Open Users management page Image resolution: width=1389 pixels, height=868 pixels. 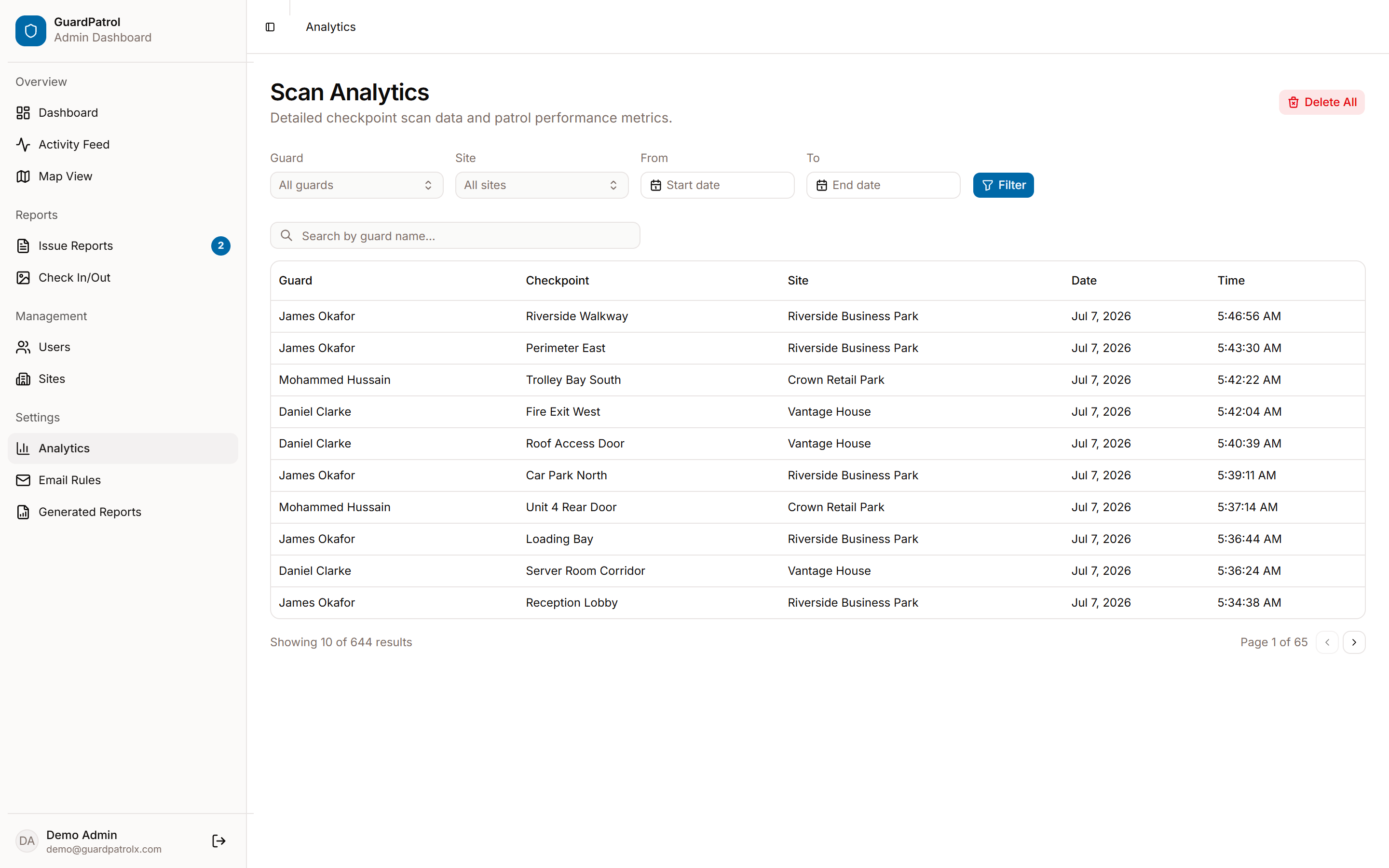point(123,347)
